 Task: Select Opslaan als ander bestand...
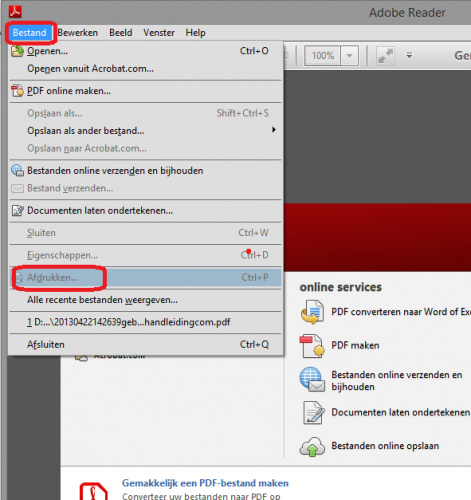[146, 131]
